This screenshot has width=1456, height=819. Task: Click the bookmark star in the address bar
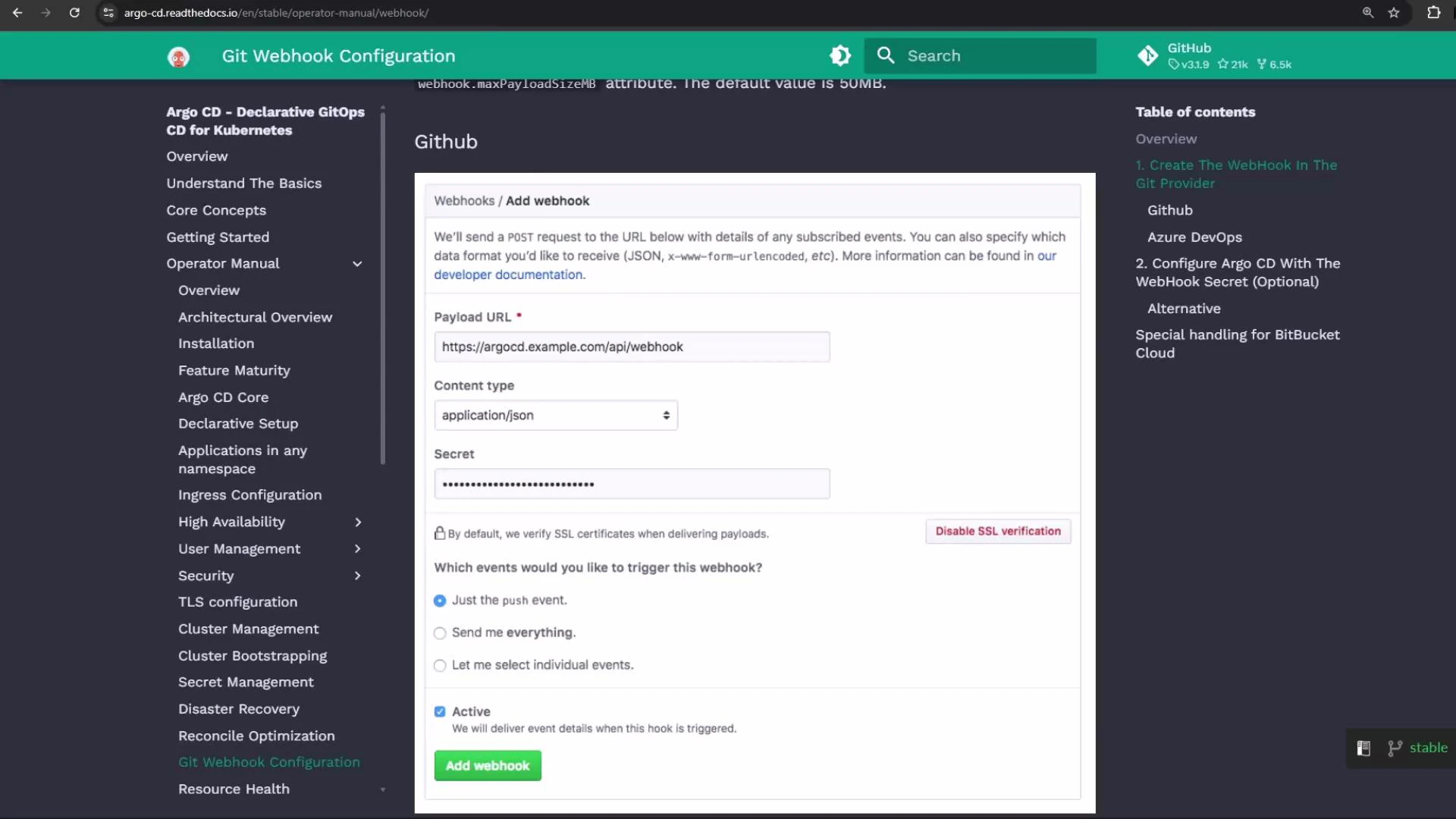1395,13
